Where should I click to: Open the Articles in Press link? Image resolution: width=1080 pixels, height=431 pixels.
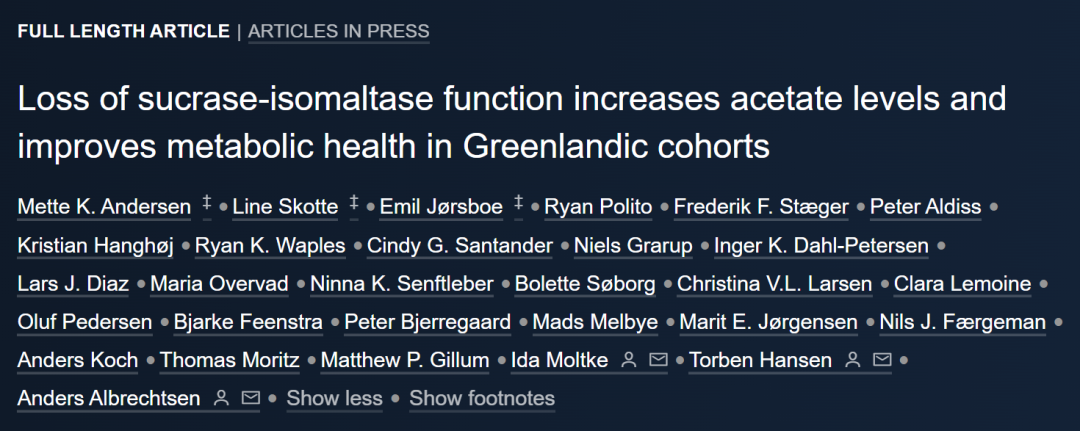click(x=339, y=31)
